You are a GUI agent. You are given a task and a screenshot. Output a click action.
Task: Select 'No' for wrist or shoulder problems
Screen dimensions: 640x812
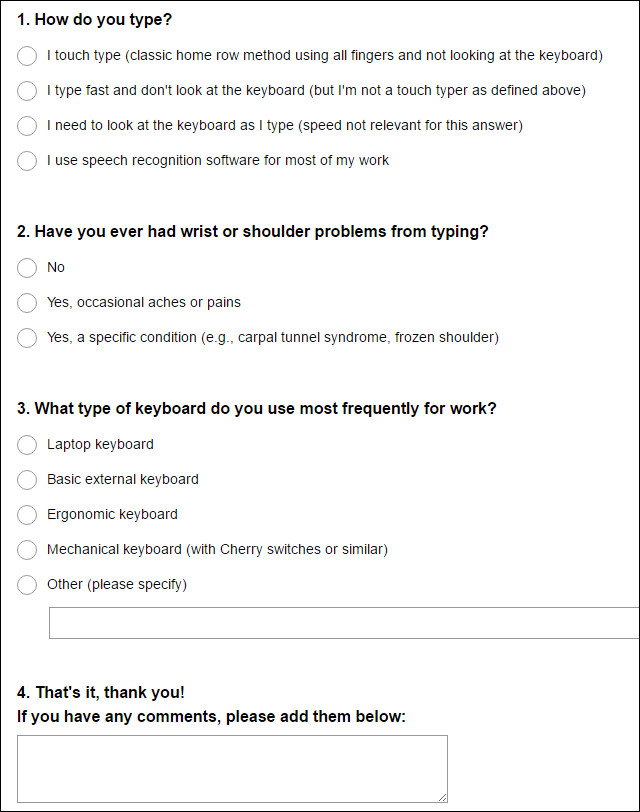(27, 268)
